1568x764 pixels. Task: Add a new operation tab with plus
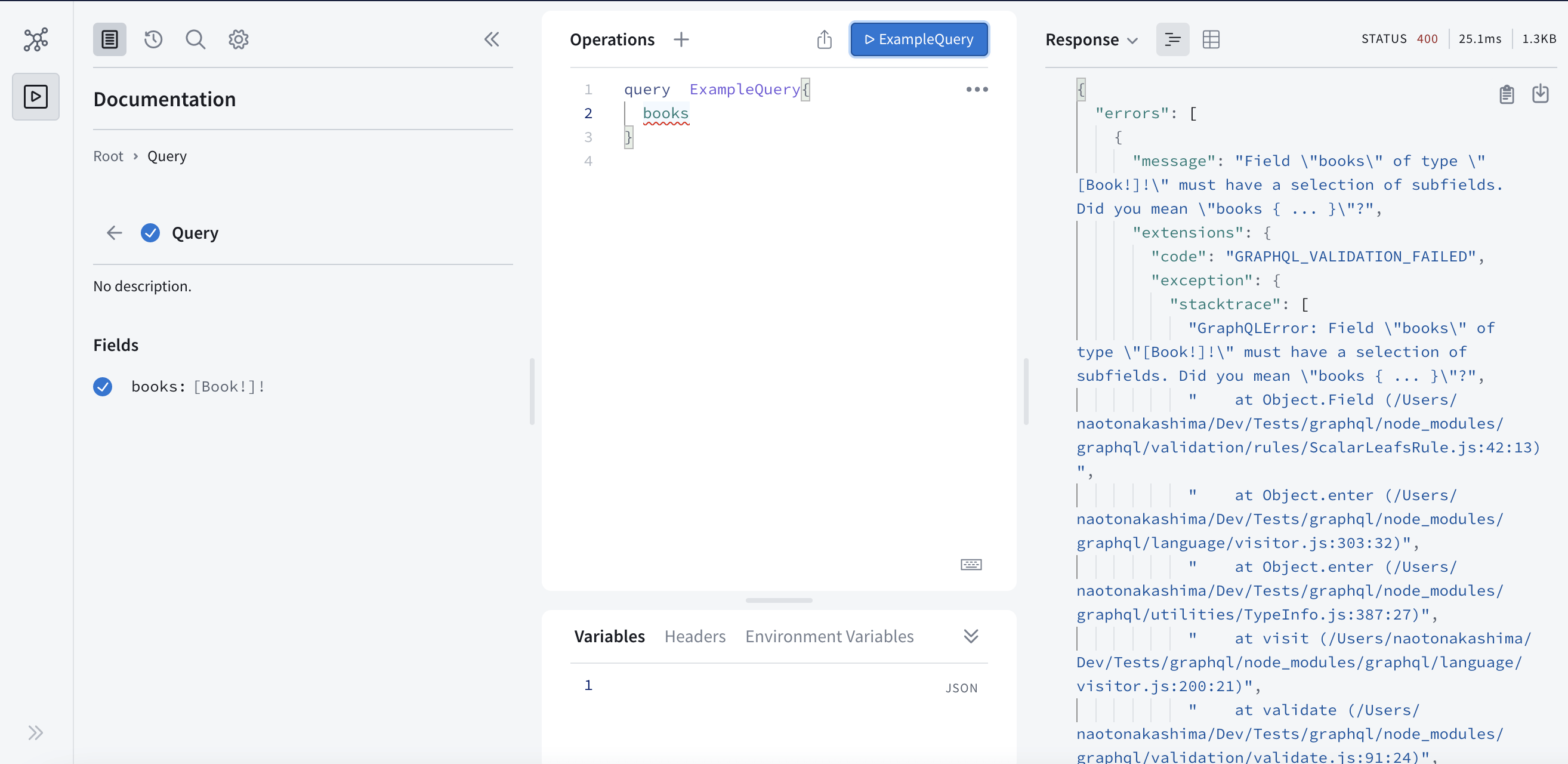coord(681,39)
